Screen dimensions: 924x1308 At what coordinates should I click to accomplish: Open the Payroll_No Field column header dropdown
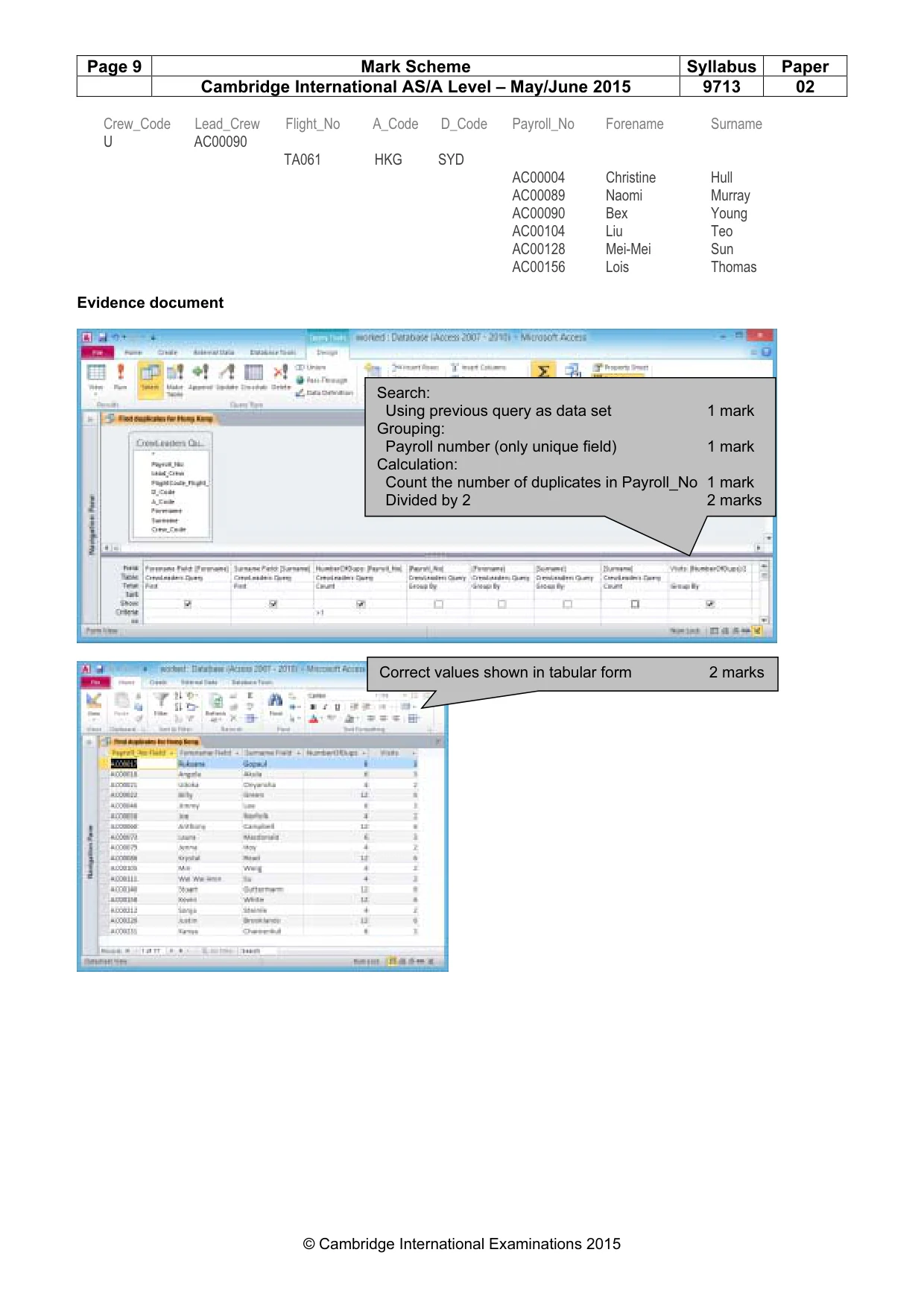pos(172,753)
